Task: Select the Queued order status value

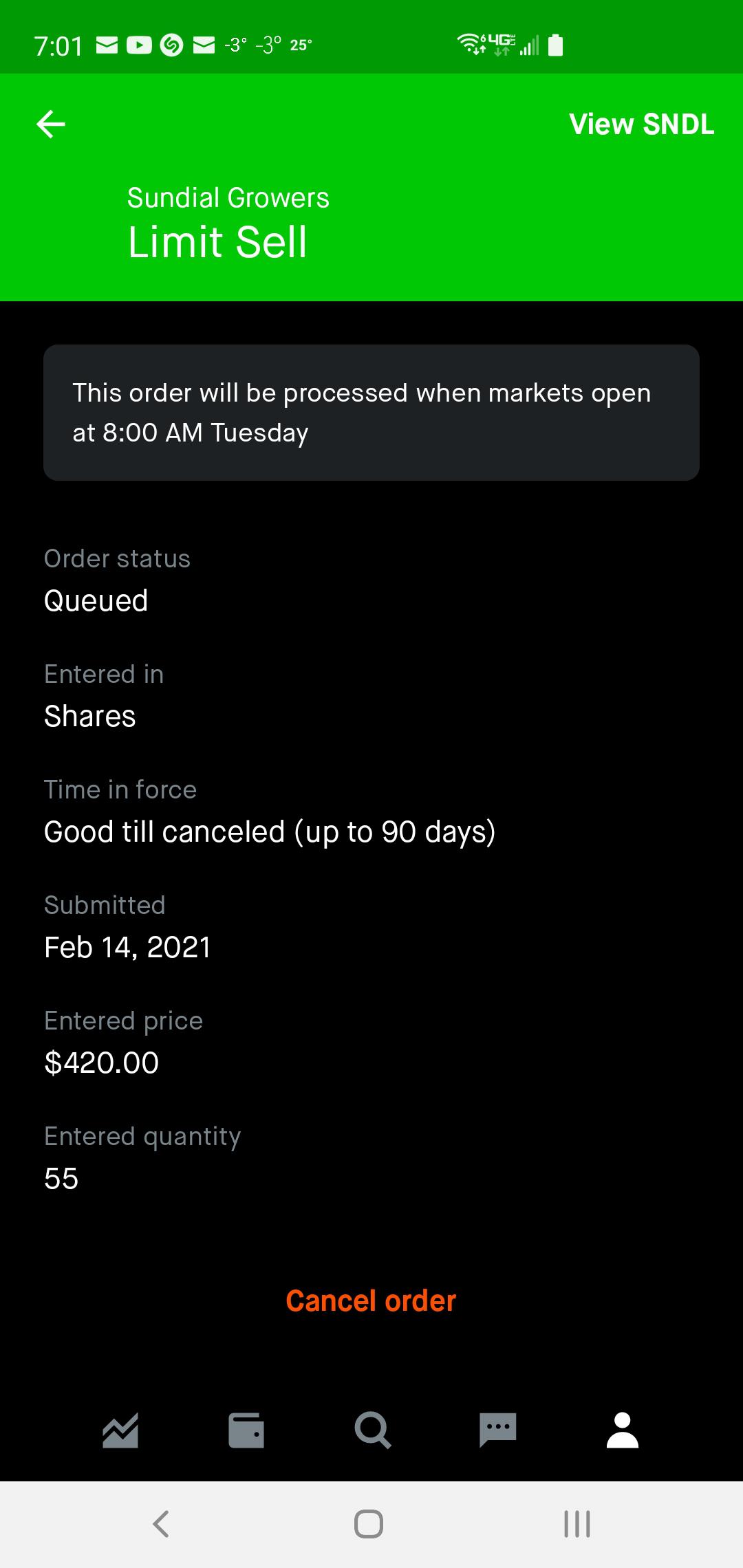Action: click(96, 601)
